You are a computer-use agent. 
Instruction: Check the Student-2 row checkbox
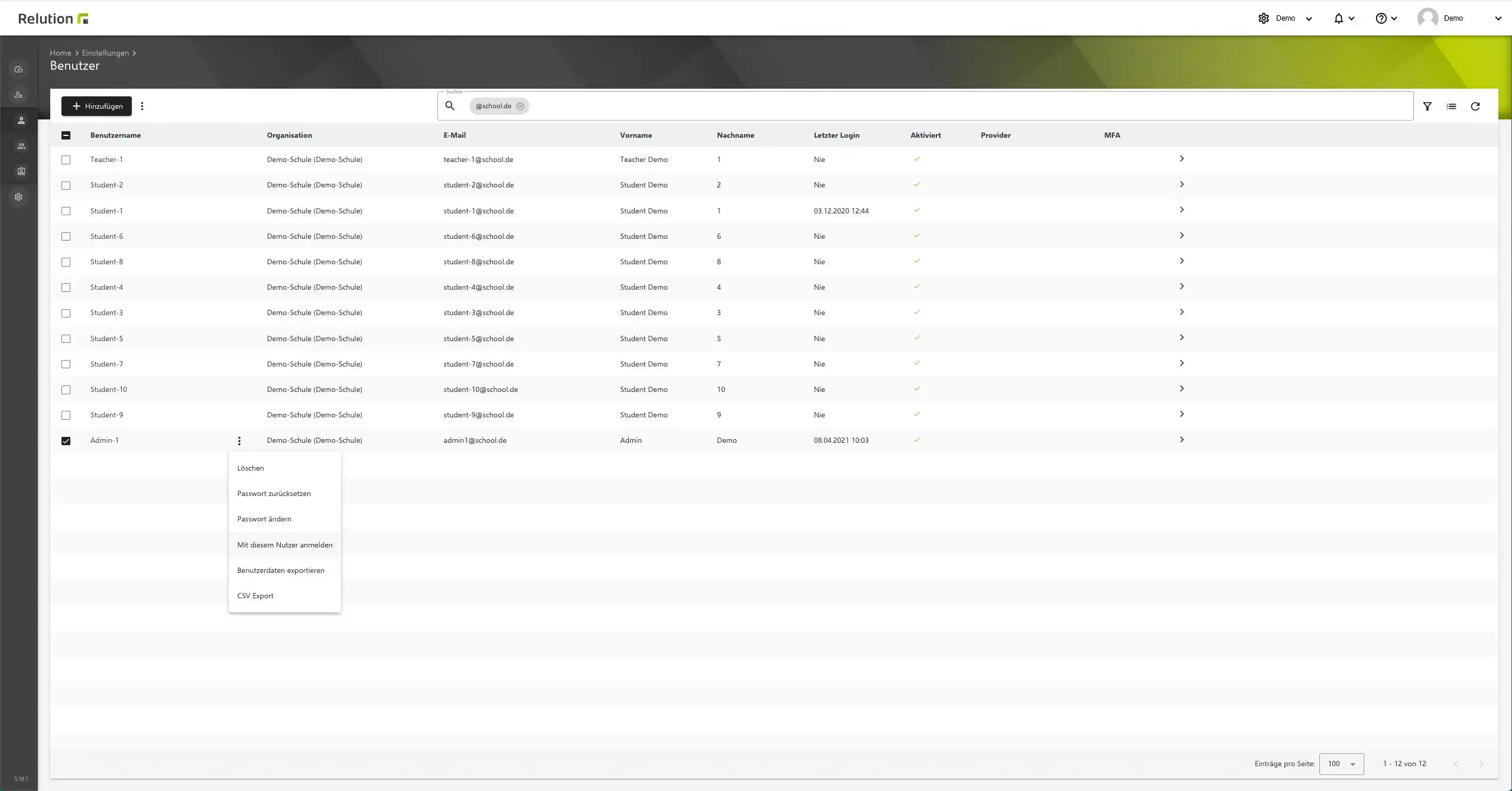tap(66, 185)
